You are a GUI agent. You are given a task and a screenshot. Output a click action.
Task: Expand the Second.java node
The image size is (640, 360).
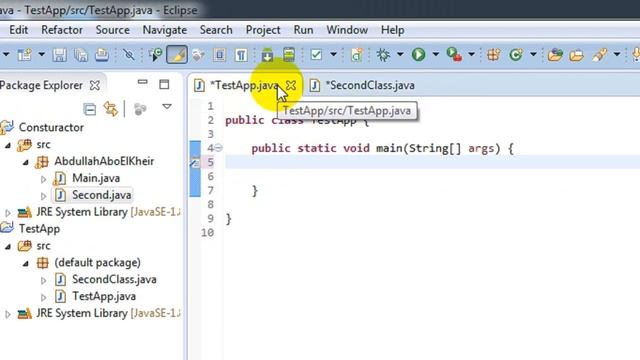pyautogui.click(x=43, y=196)
